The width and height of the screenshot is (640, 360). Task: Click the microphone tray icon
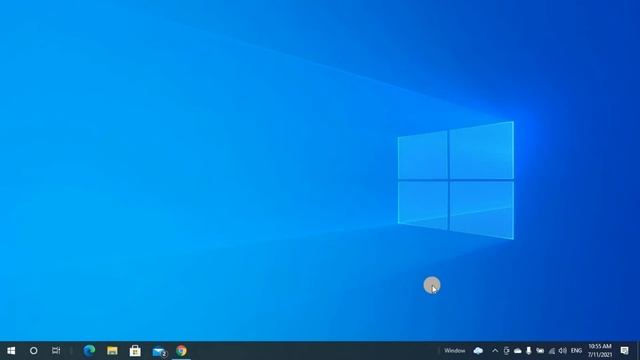click(x=529, y=351)
